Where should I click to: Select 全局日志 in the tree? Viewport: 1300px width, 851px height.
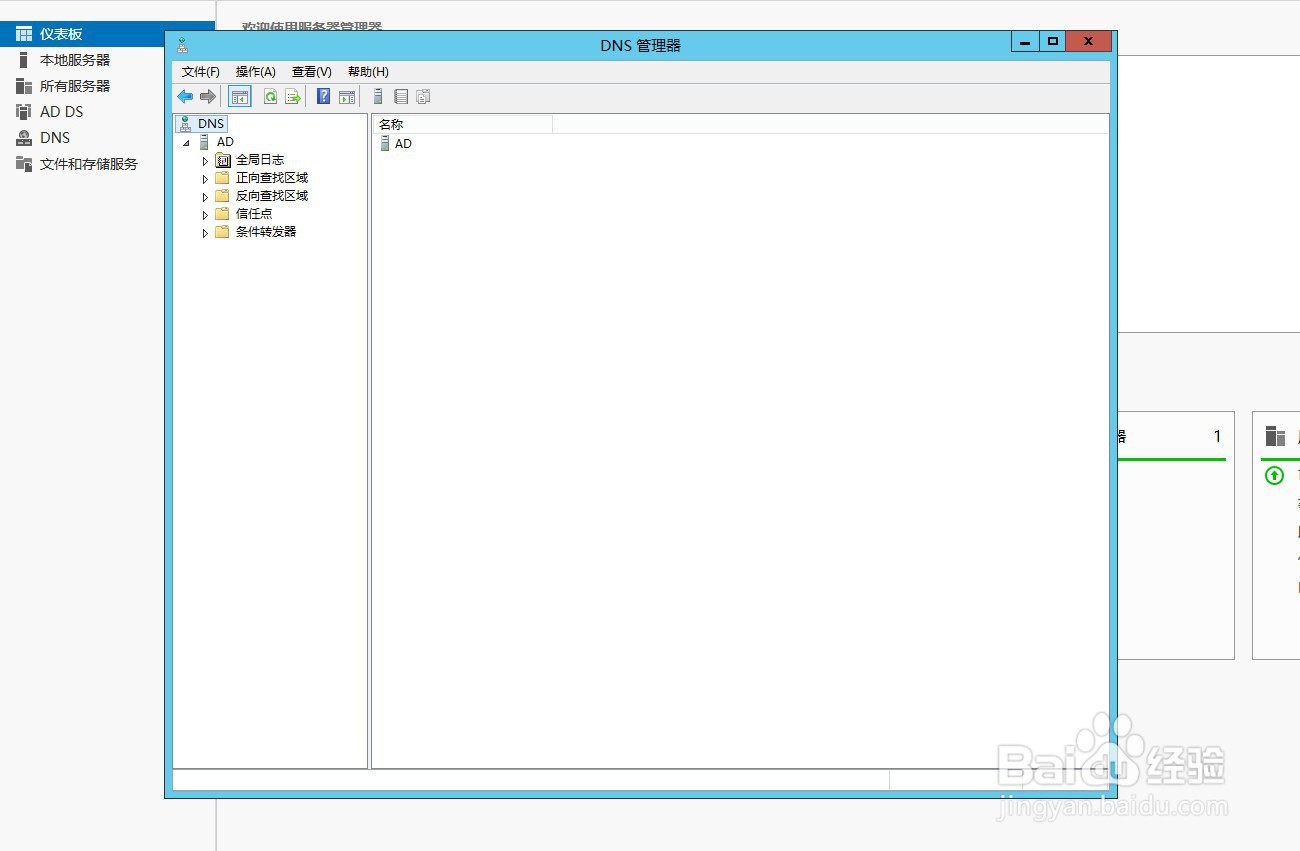pyautogui.click(x=260, y=160)
